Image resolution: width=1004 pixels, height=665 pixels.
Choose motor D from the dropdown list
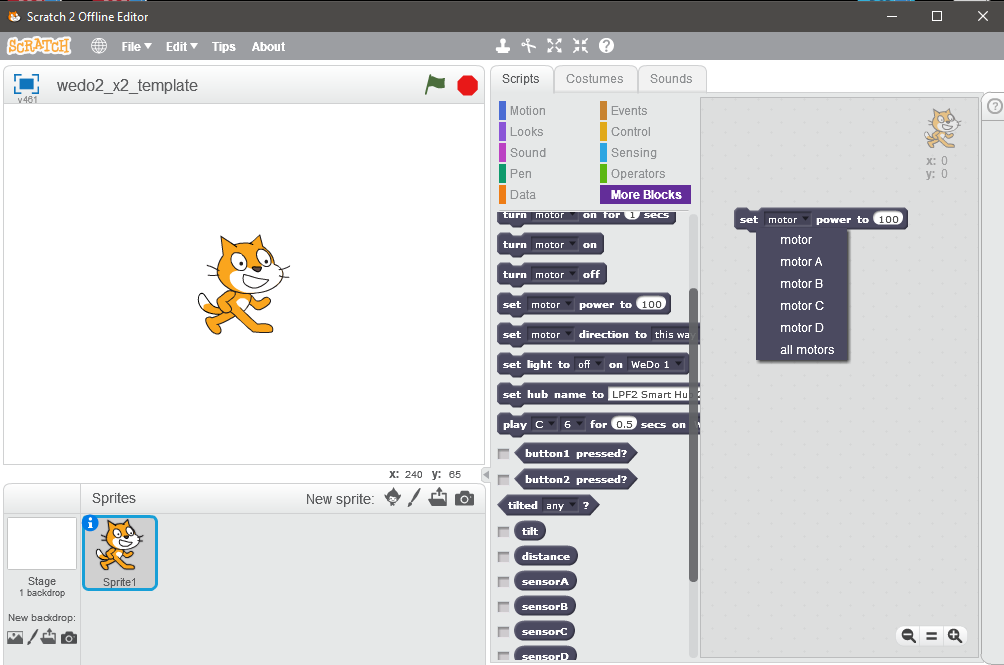(x=802, y=328)
